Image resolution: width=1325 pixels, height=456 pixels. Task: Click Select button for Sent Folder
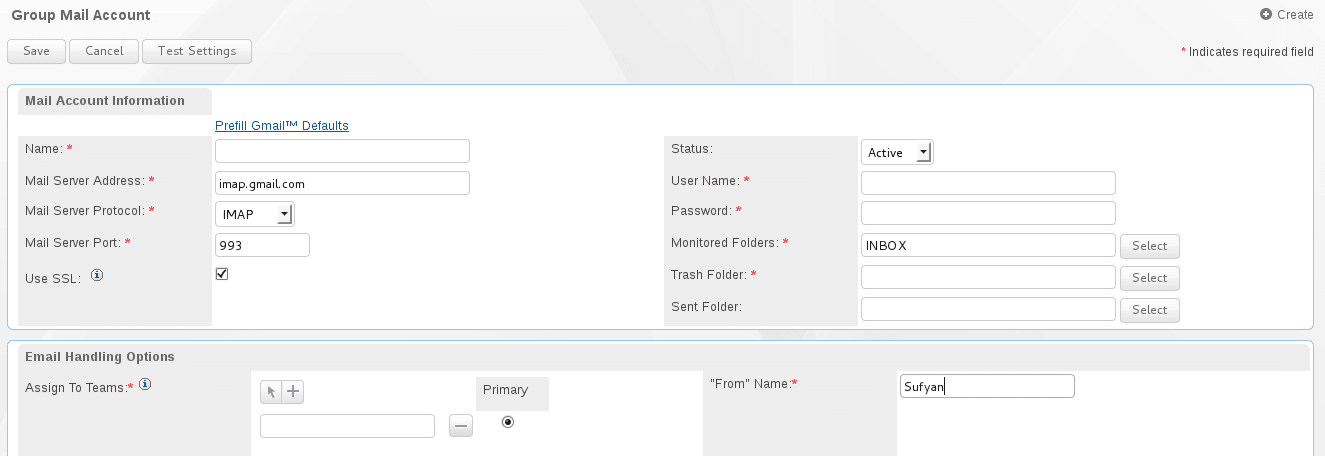pos(1149,310)
